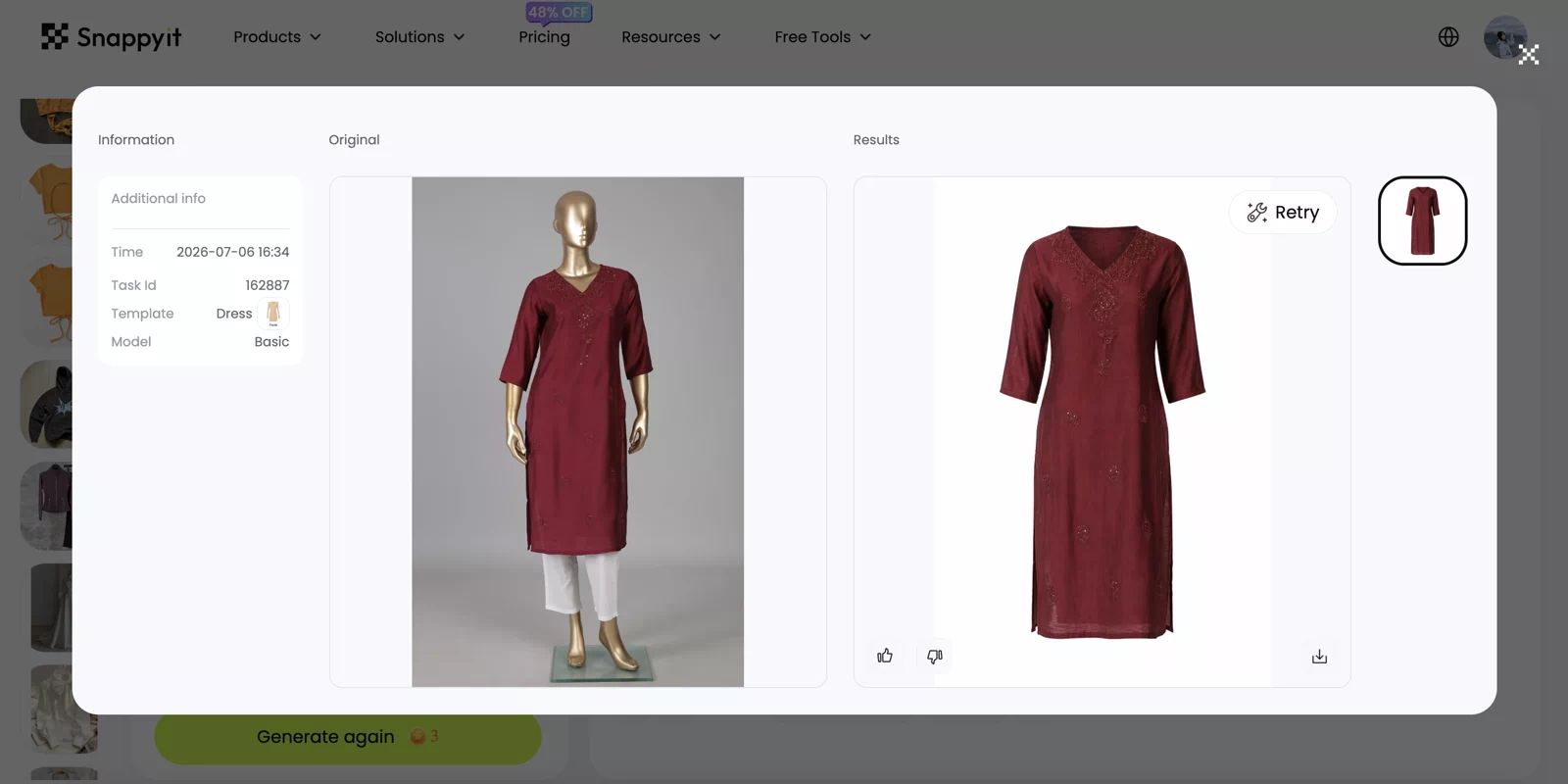Close the results dialog with the X
Viewport: 1568px width, 784px height.
click(x=1529, y=55)
